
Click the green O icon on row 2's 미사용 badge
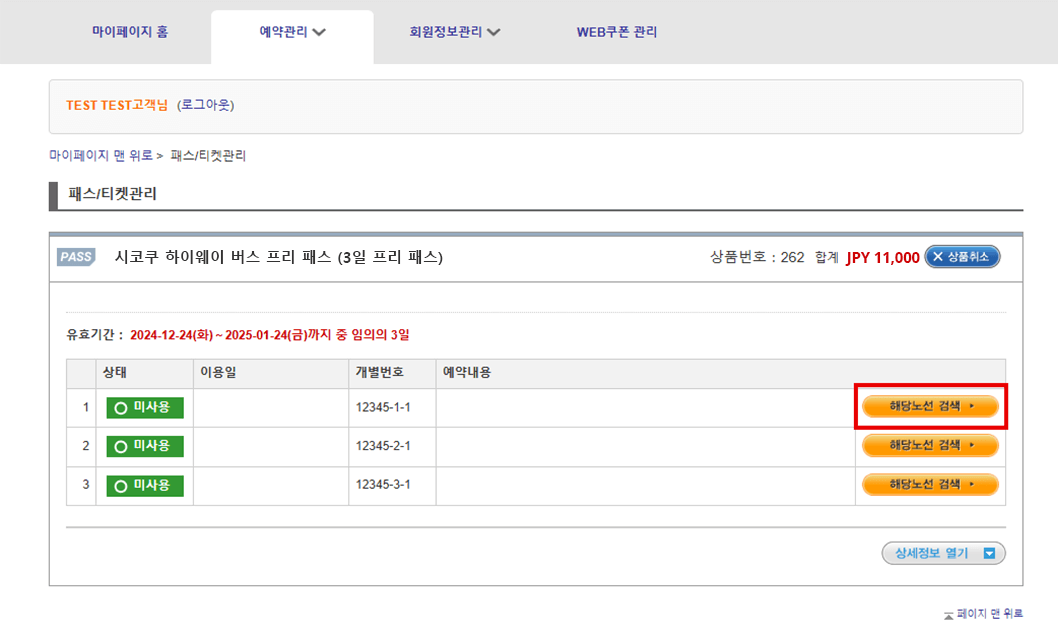pyautogui.click(x=122, y=446)
